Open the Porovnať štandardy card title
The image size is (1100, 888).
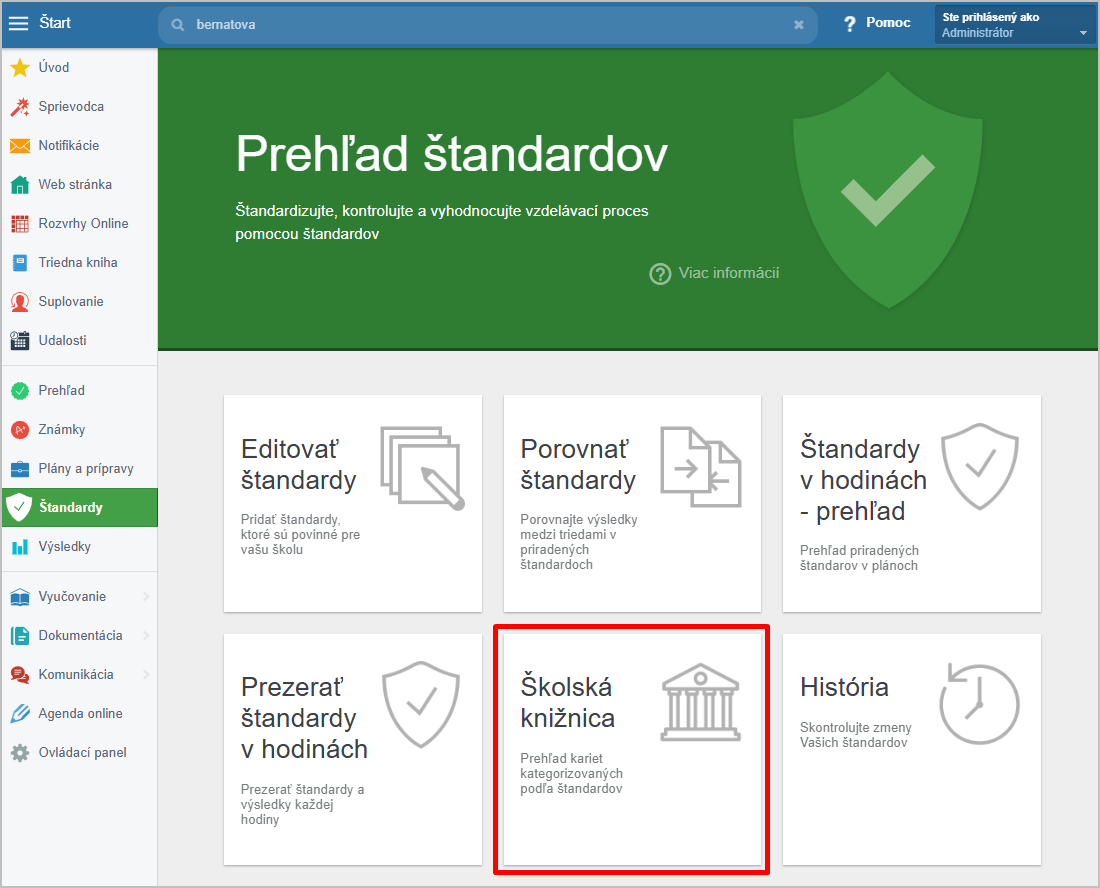pos(577,464)
